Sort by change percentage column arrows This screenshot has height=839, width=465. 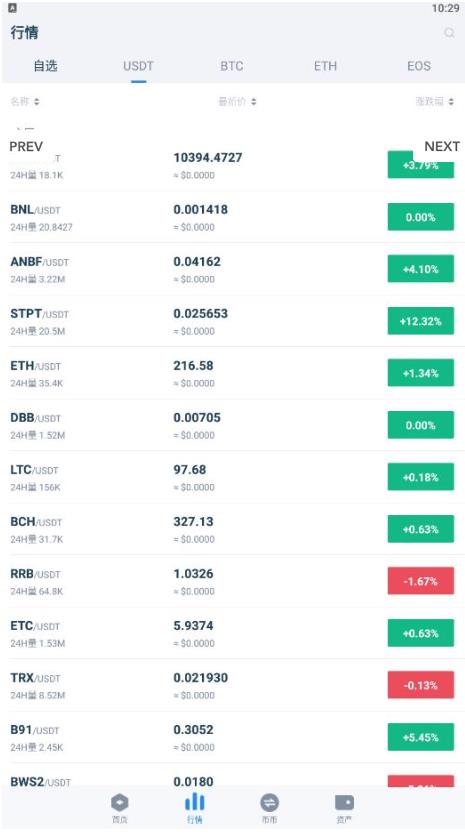451,101
